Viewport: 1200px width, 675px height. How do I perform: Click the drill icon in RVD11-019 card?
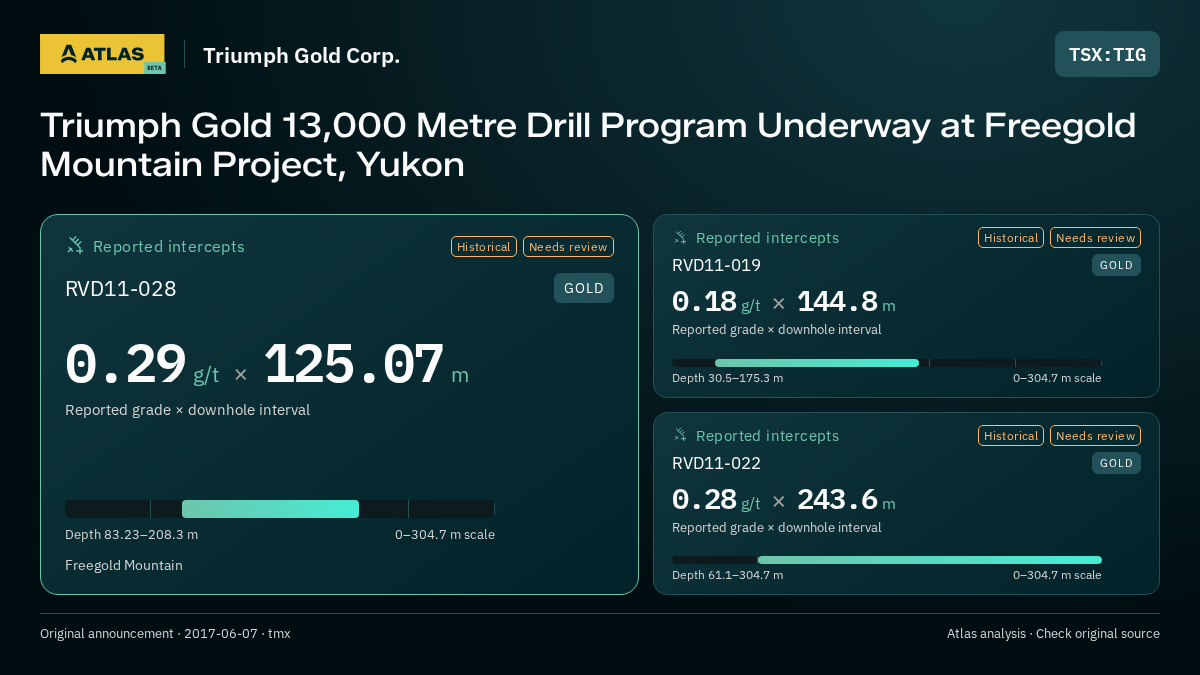click(680, 238)
